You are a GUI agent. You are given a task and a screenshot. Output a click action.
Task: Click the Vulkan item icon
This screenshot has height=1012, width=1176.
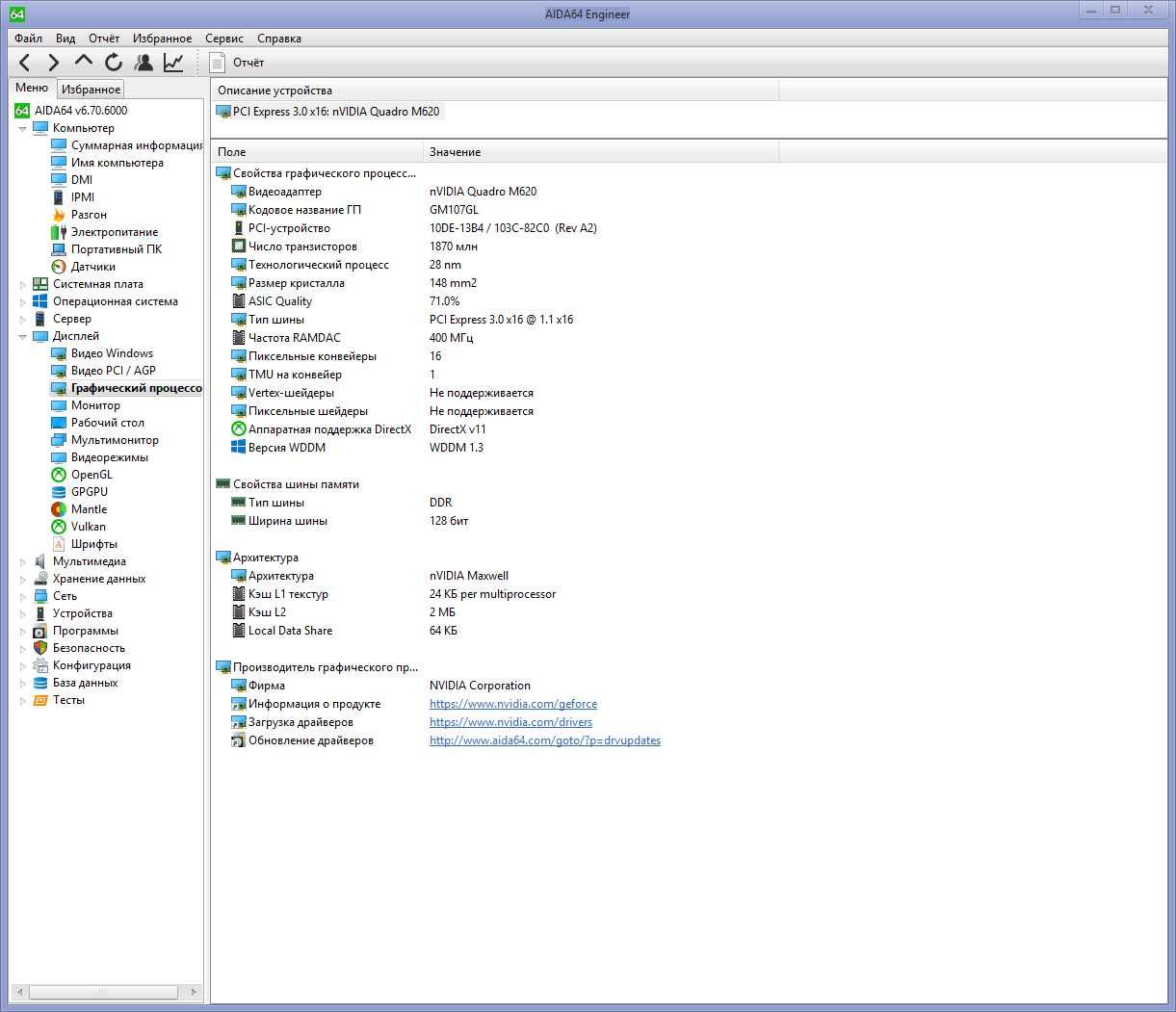59,527
